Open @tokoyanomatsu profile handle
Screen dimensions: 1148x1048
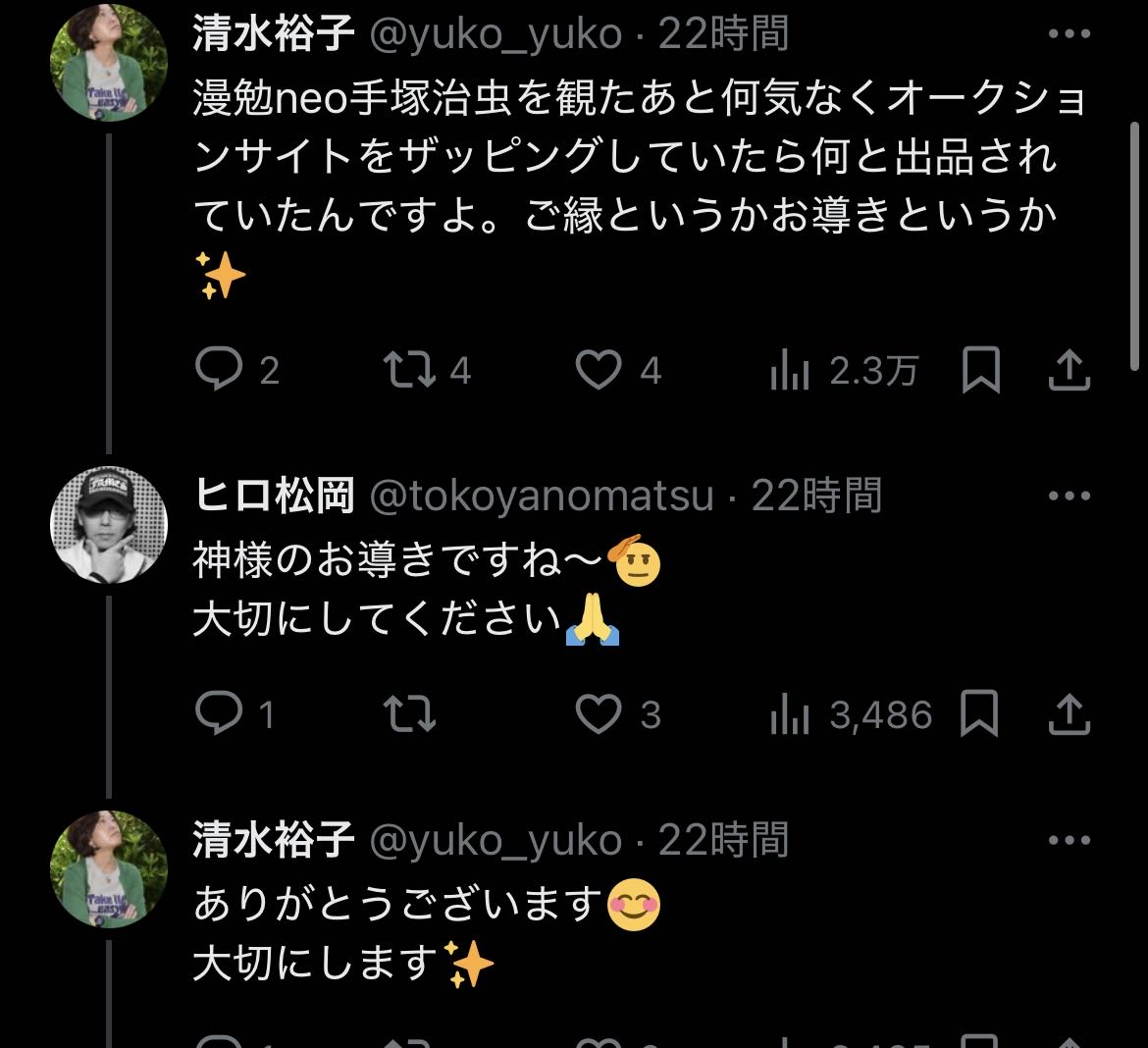click(x=541, y=498)
